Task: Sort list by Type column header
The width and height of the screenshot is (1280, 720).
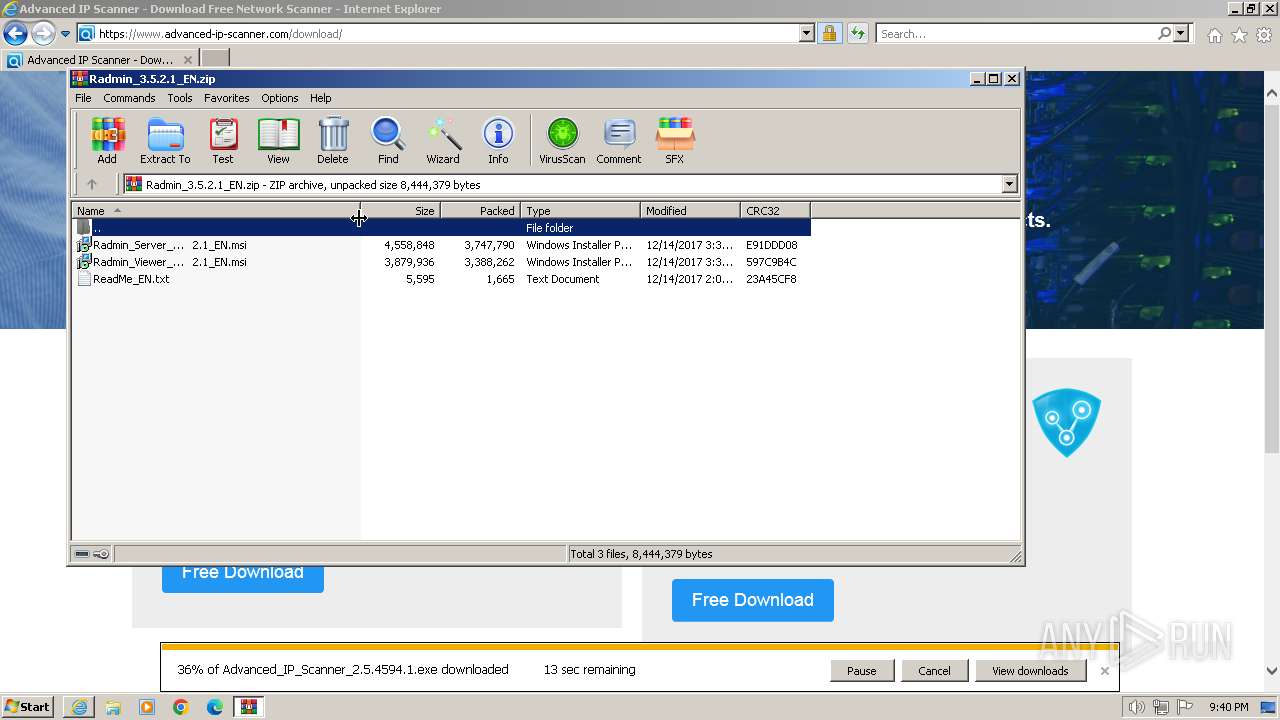Action: click(581, 210)
